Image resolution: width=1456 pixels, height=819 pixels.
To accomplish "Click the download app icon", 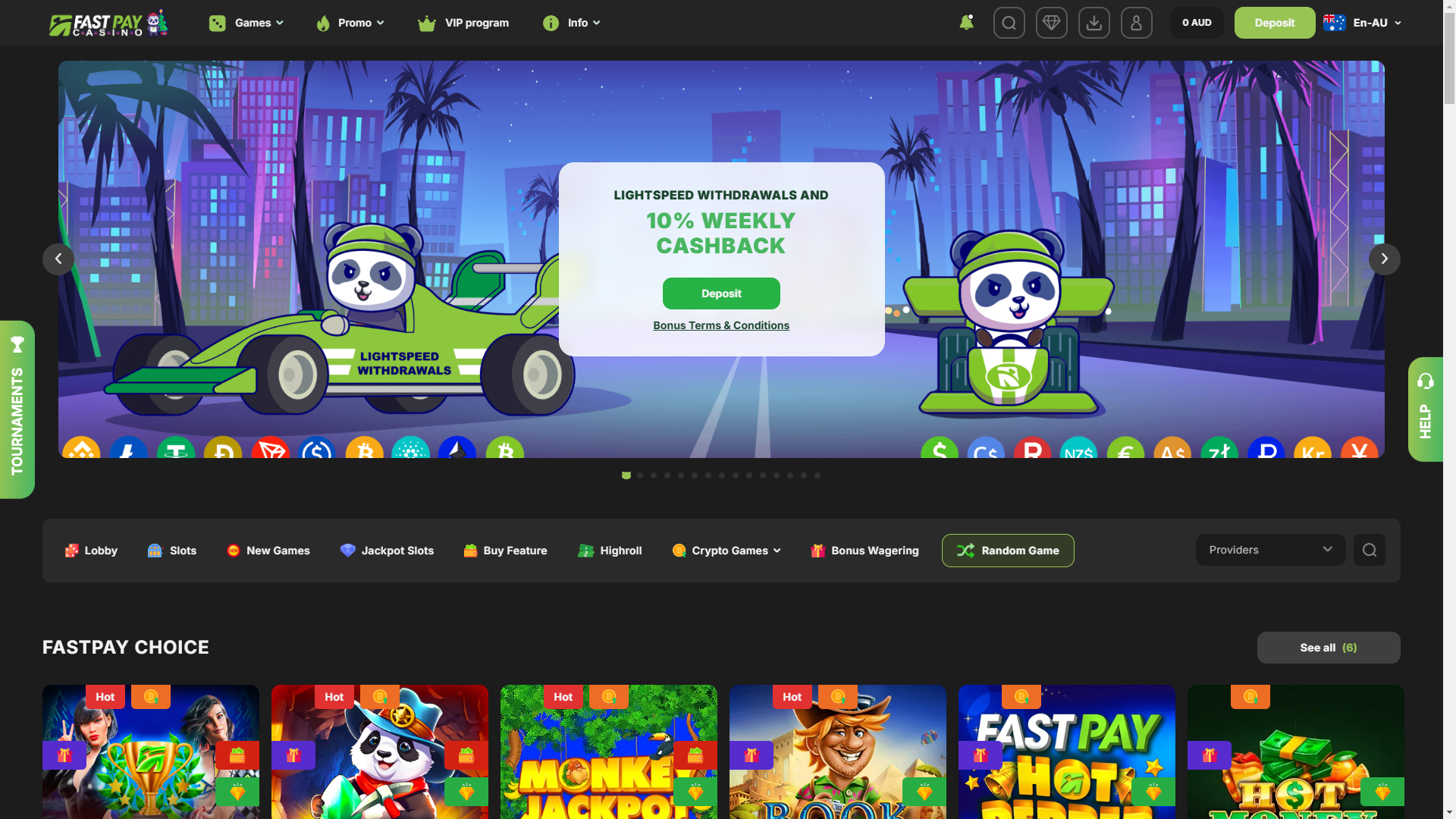I will pos(1094,23).
